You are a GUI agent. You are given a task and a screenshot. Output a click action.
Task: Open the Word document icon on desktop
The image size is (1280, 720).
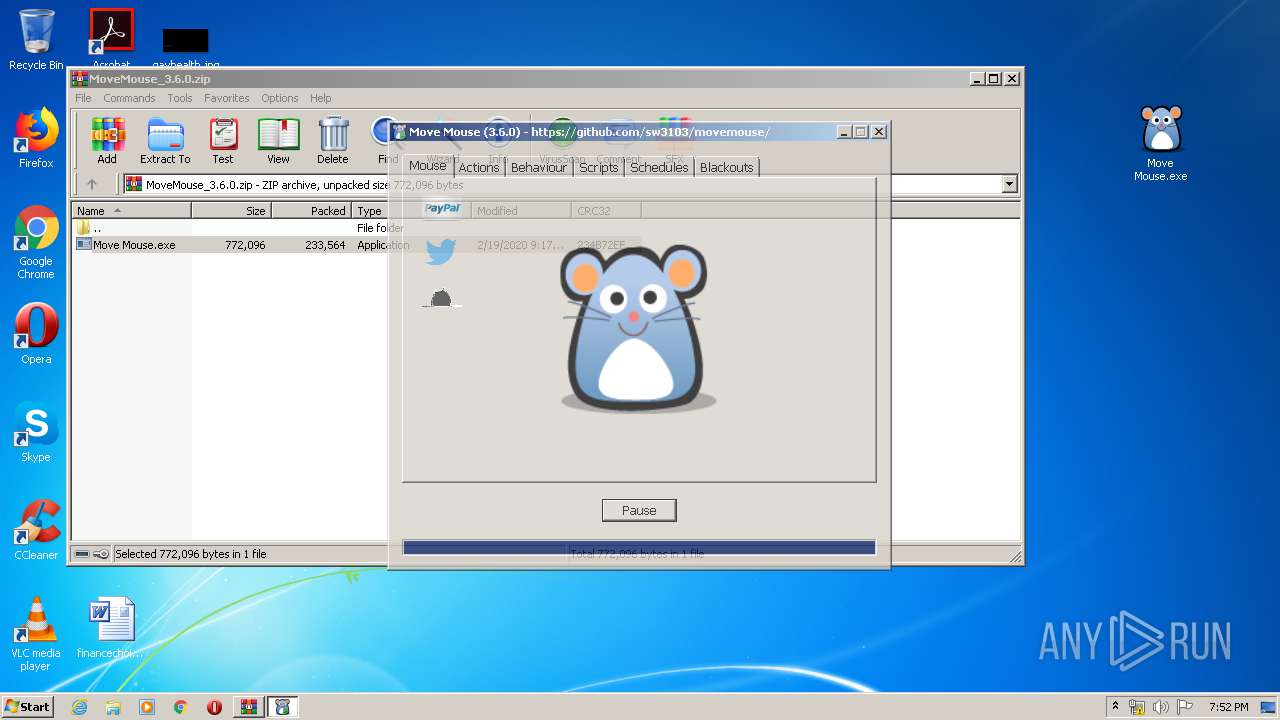click(110, 628)
